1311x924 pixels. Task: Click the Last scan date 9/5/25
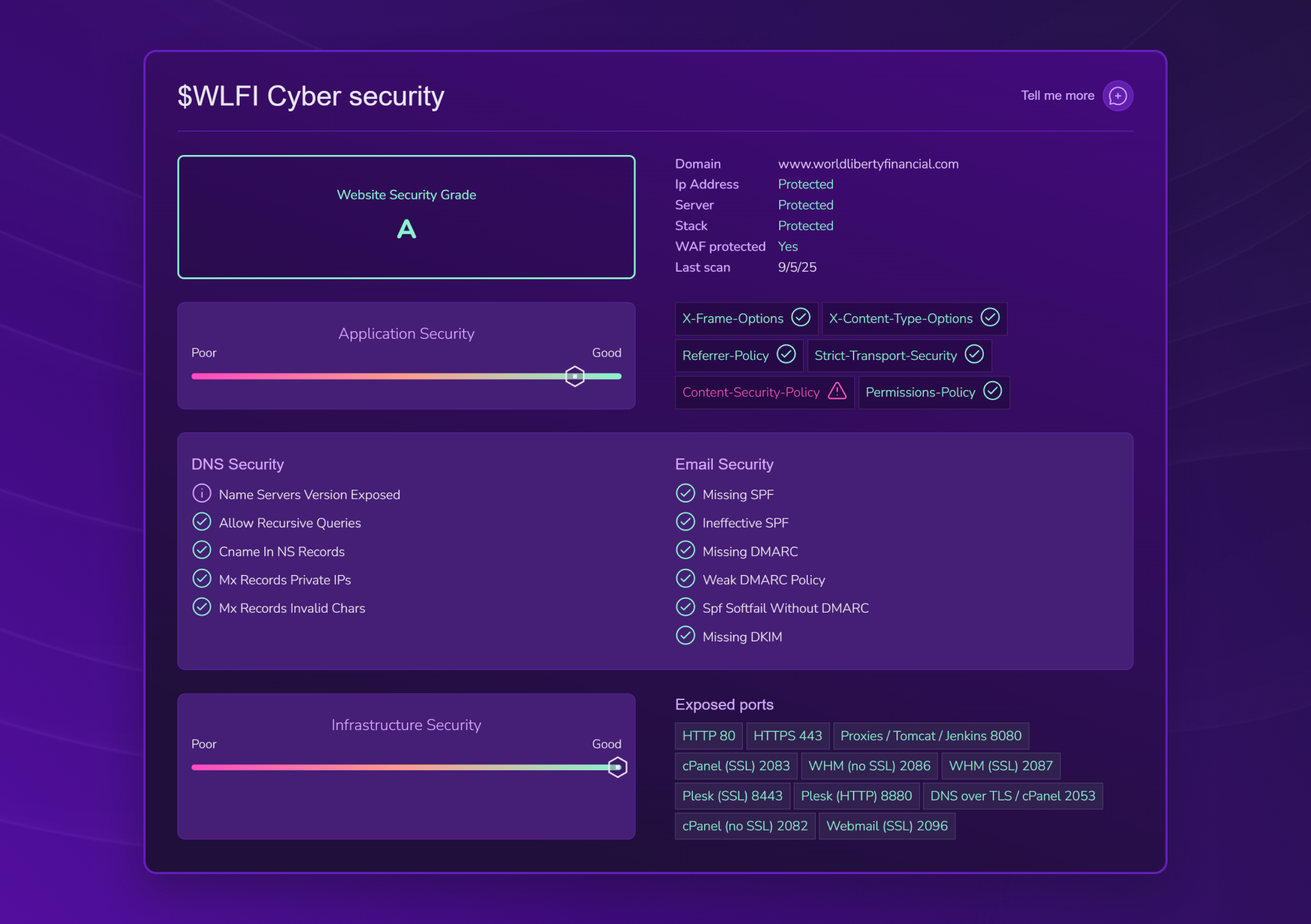[x=798, y=267]
